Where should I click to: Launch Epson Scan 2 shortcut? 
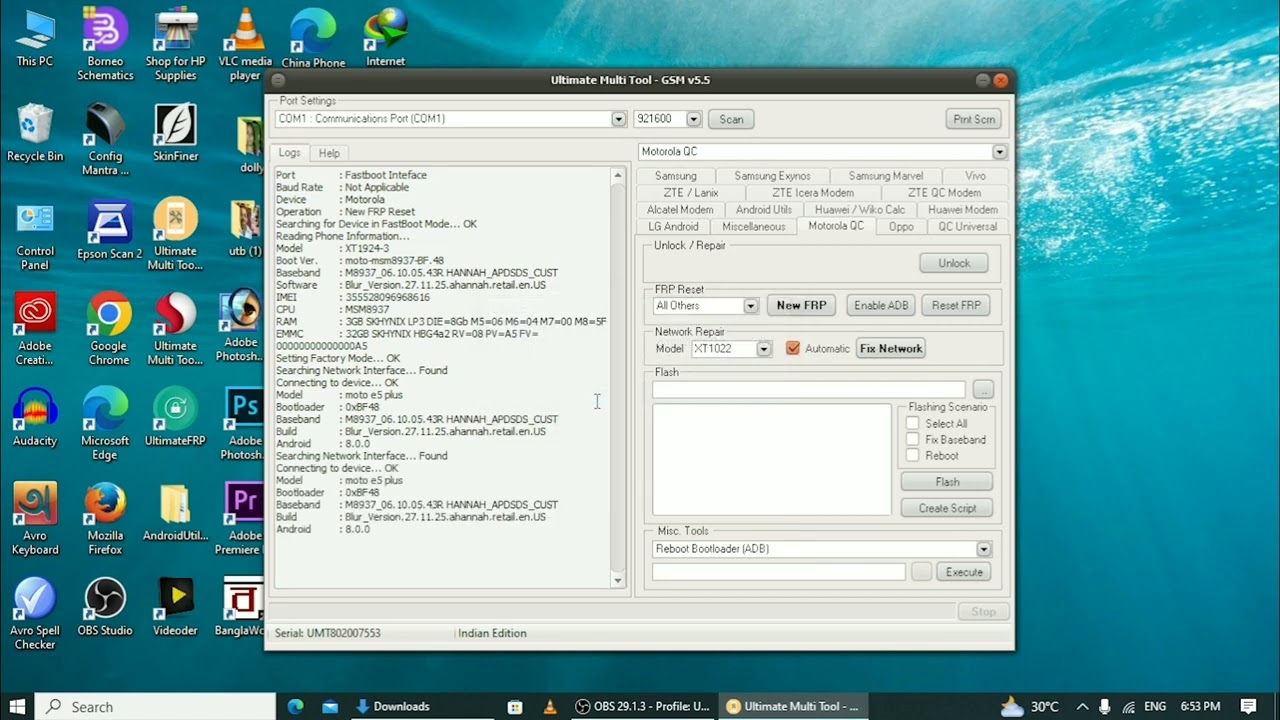[109, 230]
